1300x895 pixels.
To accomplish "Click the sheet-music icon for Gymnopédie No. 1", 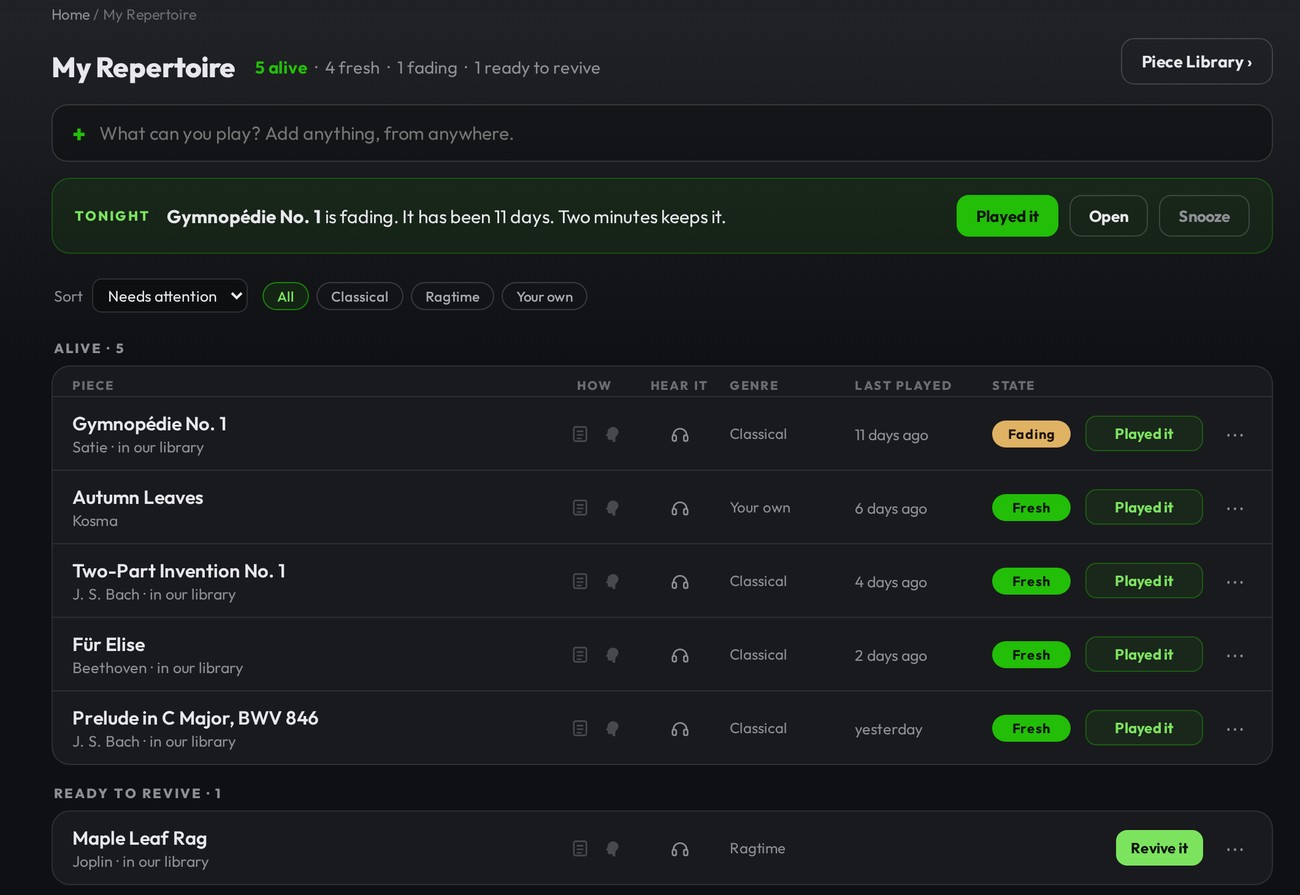I will click(x=580, y=434).
